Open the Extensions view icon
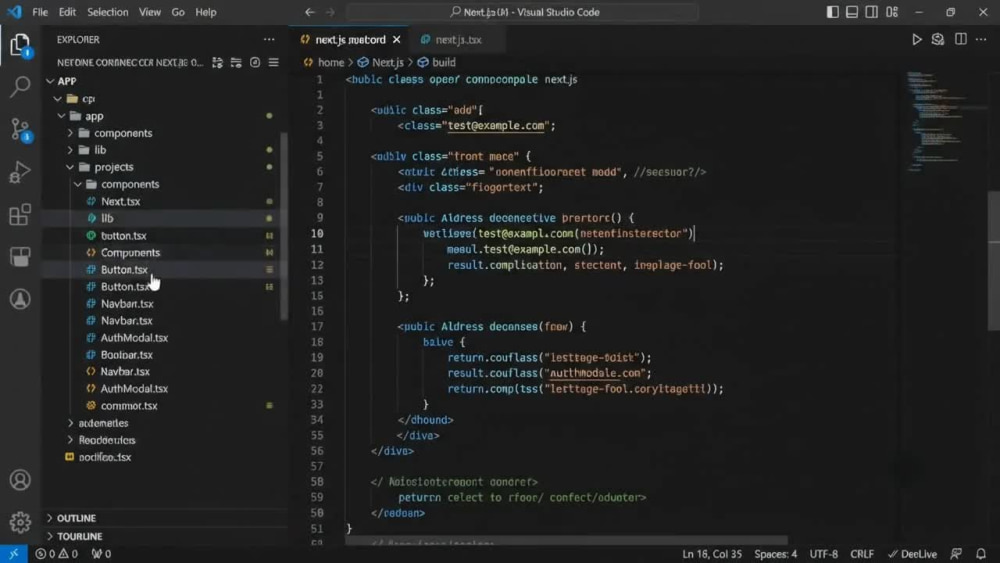 pyautogui.click(x=20, y=215)
